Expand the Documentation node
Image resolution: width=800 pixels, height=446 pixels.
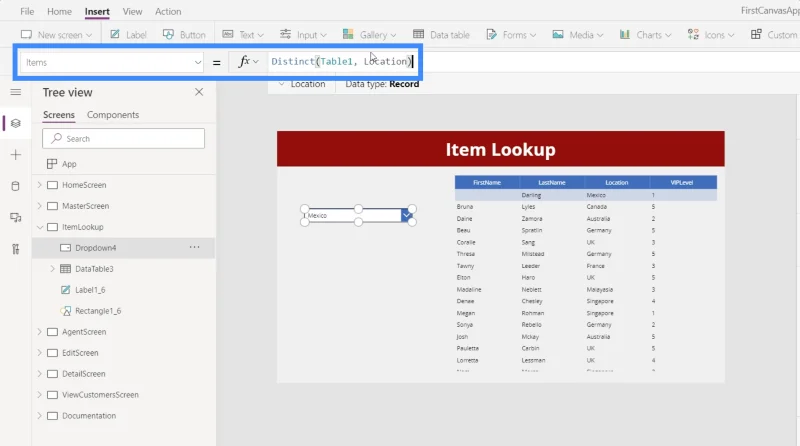[x=40, y=415]
